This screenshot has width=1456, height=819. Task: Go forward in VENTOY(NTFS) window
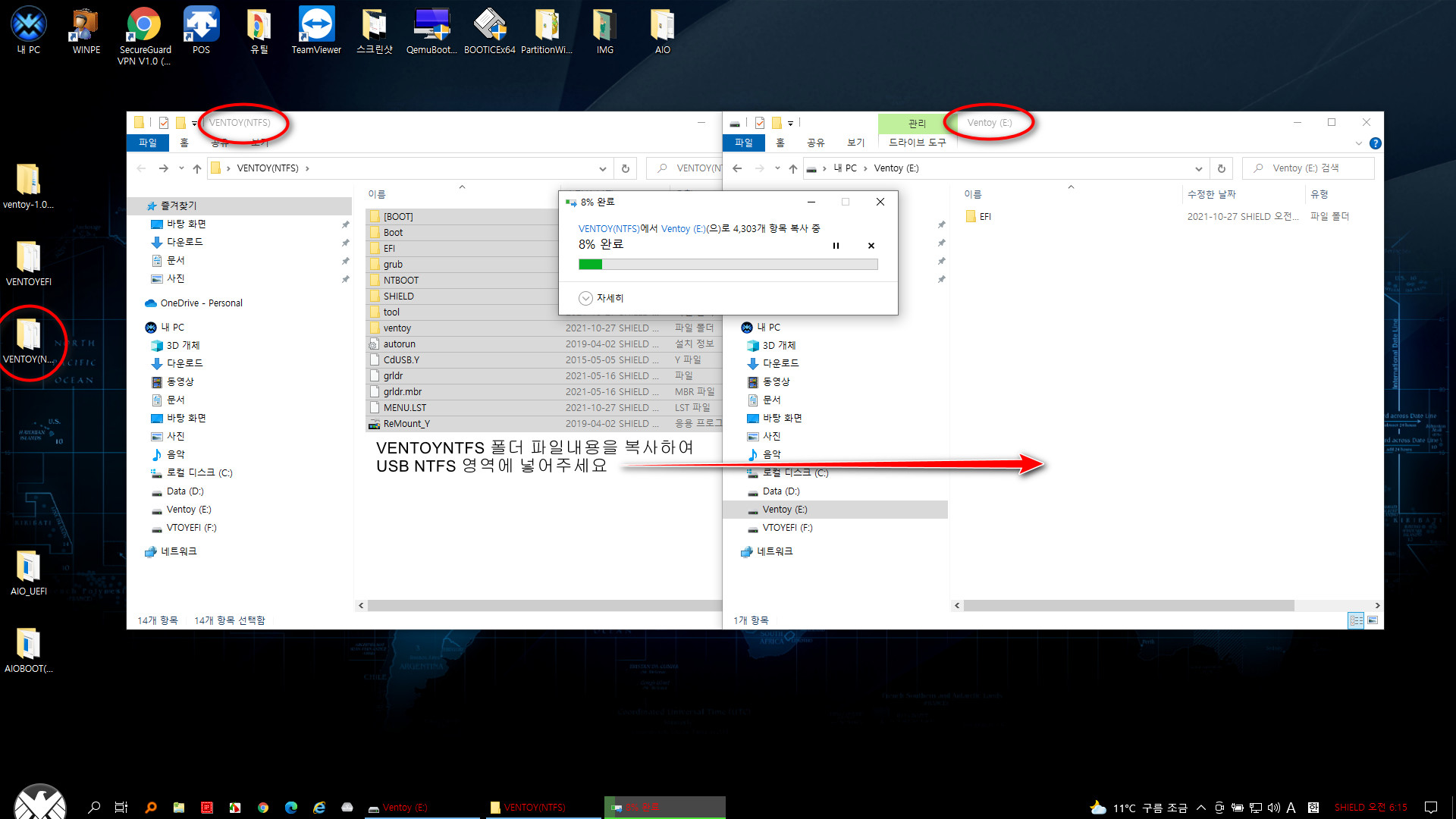(163, 168)
